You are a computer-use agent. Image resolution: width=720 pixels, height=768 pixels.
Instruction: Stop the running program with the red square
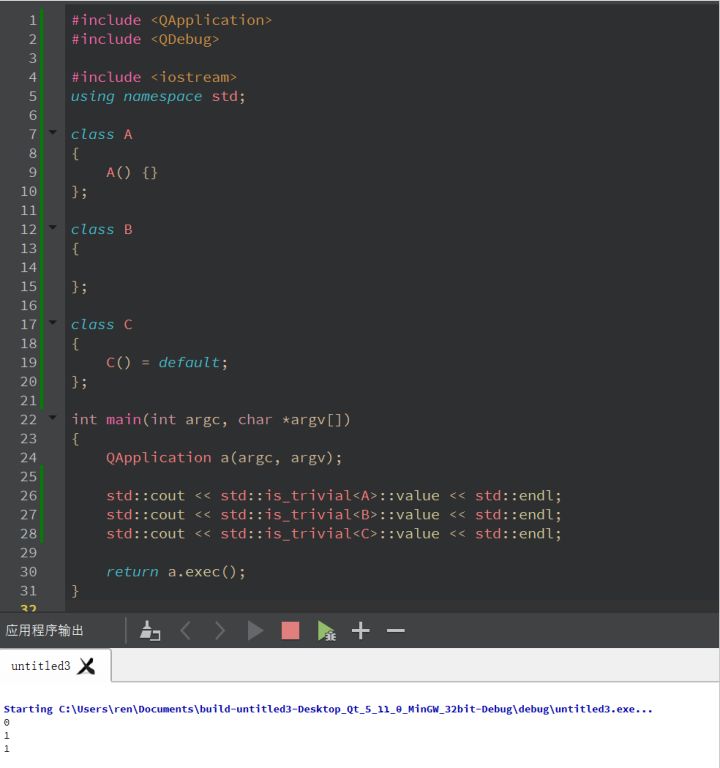coord(290,630)
